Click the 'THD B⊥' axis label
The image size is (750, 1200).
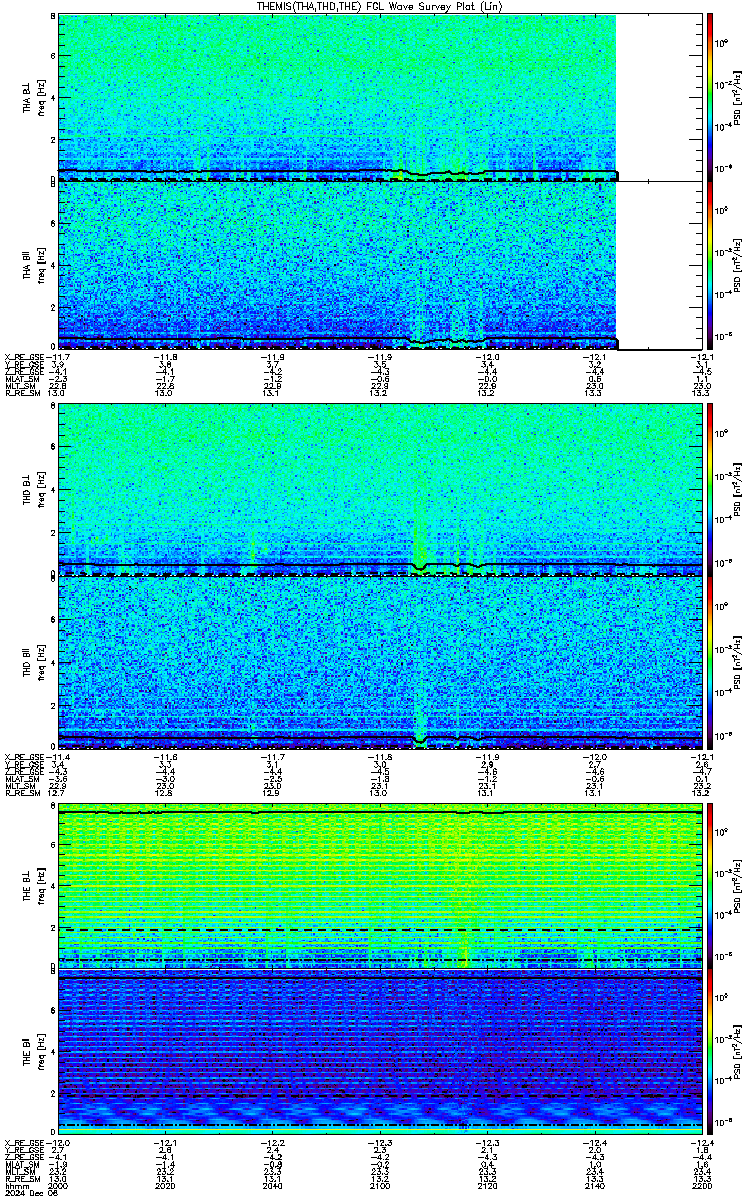[28, 489]
